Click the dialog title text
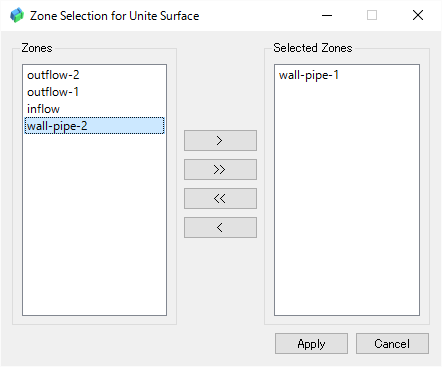The image size is (442, 367). 115,16
